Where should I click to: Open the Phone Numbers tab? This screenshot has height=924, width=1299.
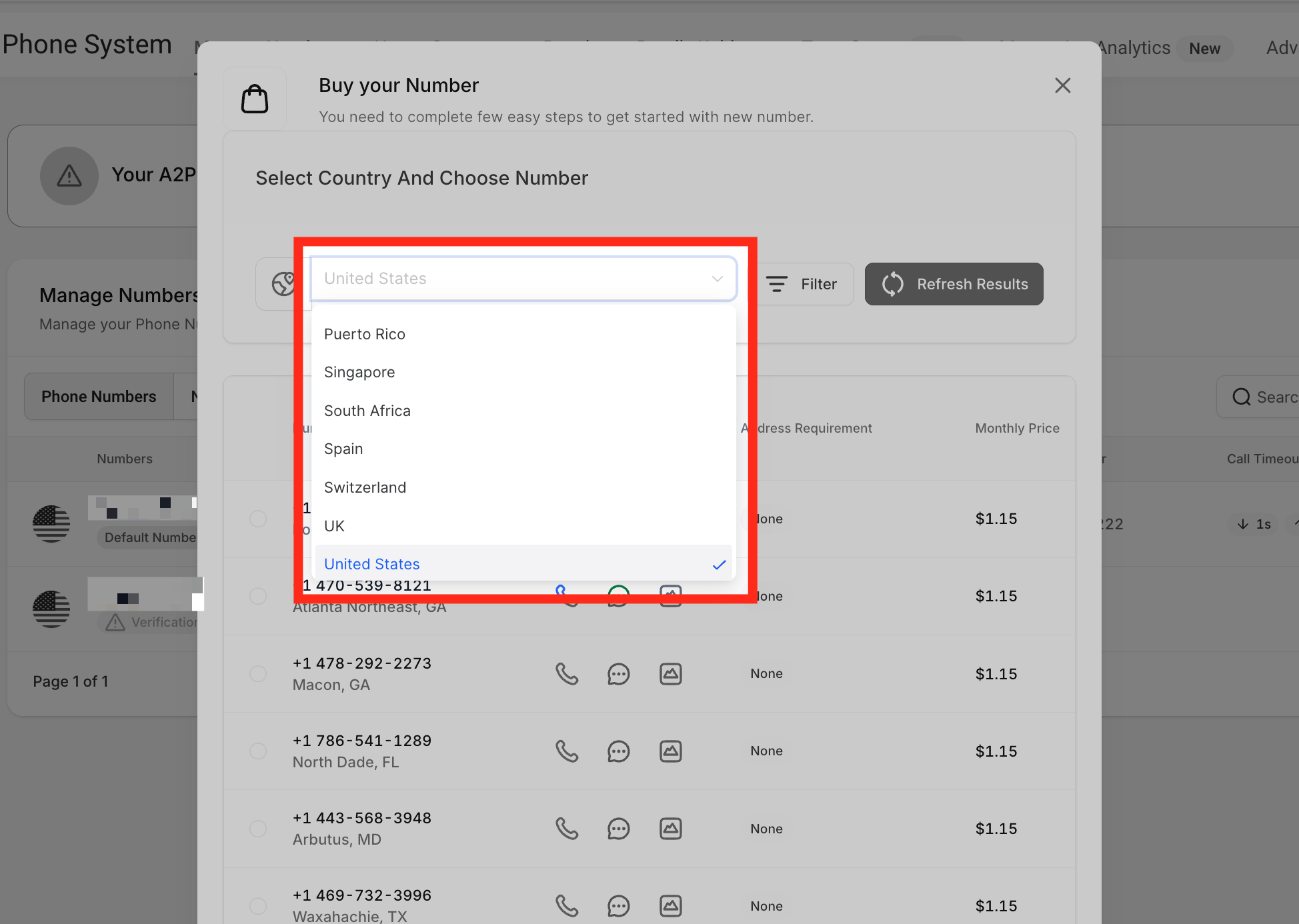tap(99, 397)
